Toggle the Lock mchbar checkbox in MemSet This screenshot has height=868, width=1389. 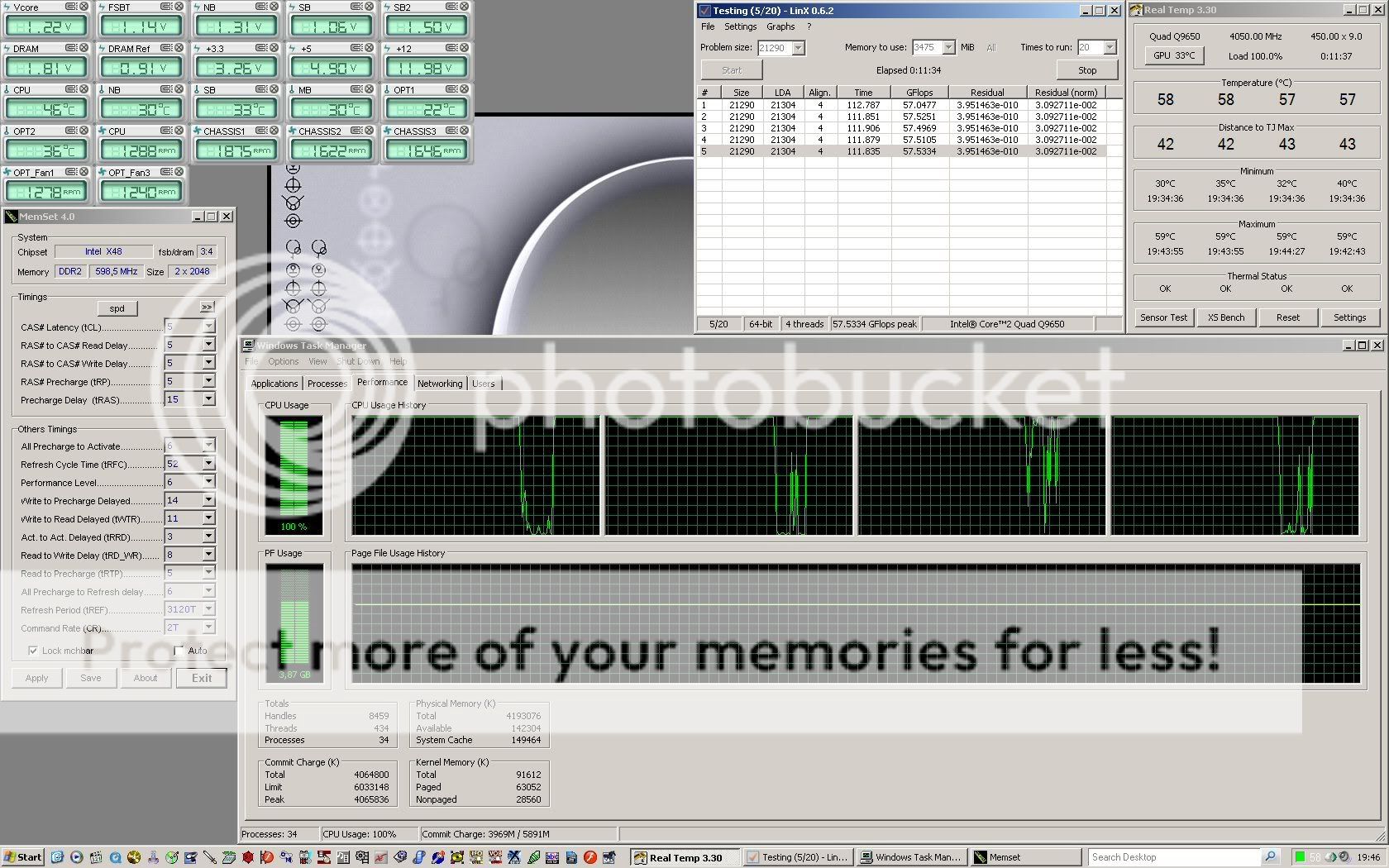(x=33, y=651)
